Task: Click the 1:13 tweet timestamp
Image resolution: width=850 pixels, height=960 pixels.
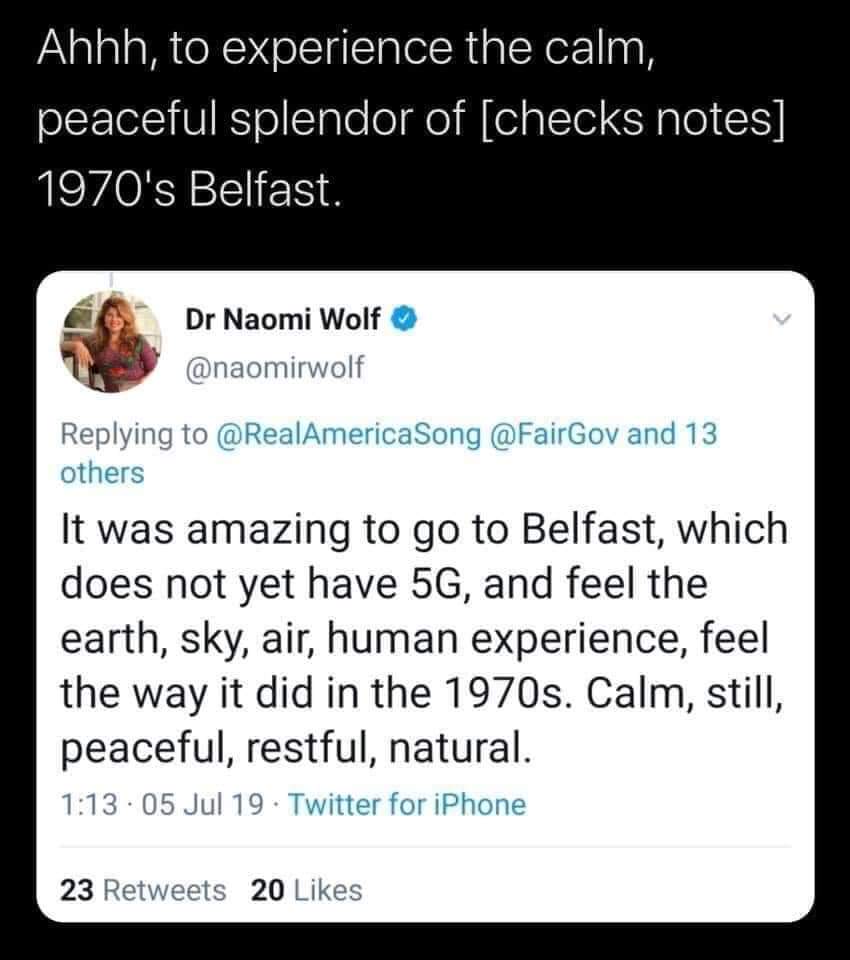Action: 89,804
